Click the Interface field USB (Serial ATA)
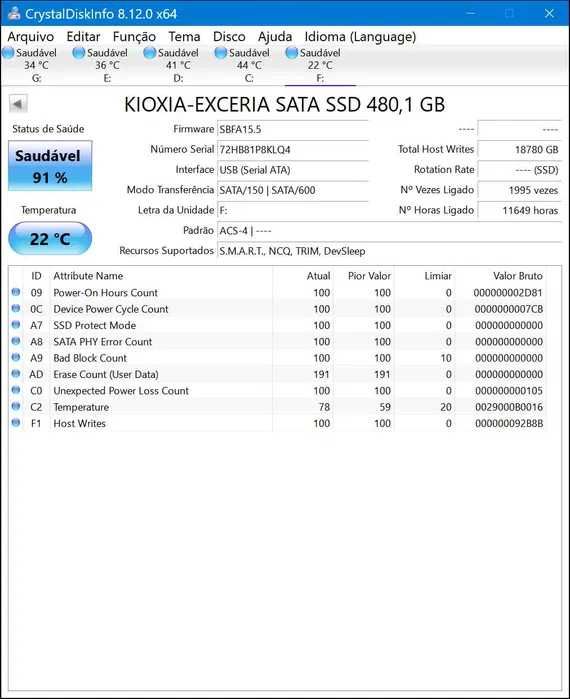Screen dimensions: 570x699 [x=292, y=170]
